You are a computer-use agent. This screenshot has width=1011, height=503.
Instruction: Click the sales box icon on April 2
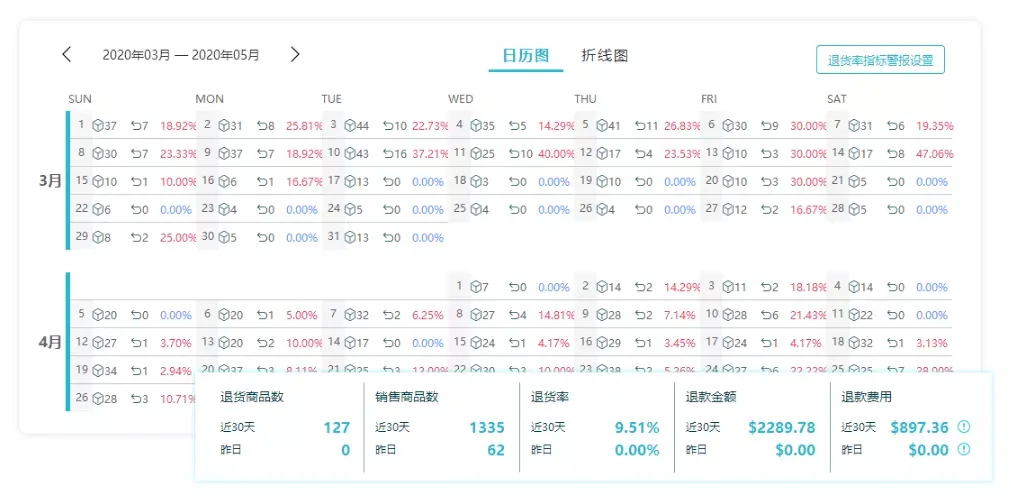tap(601, 287)
